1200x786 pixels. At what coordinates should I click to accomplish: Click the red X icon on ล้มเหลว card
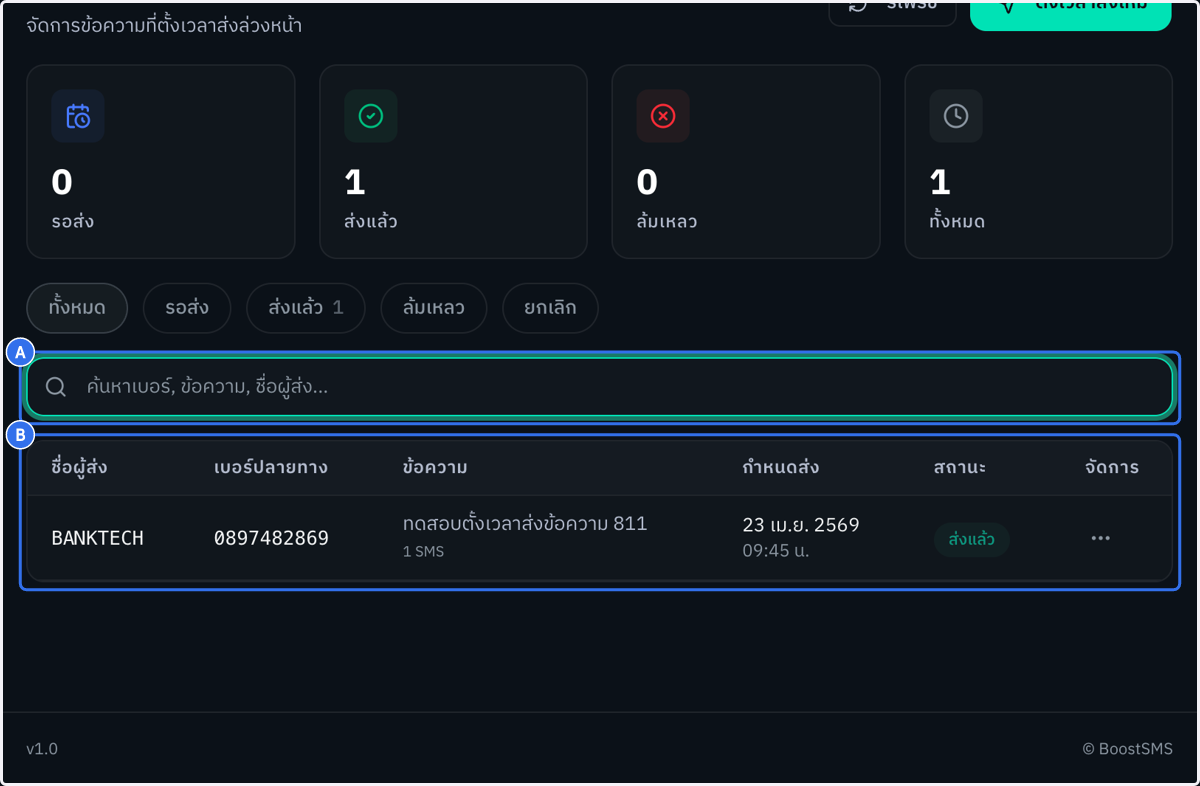[663, 116]
